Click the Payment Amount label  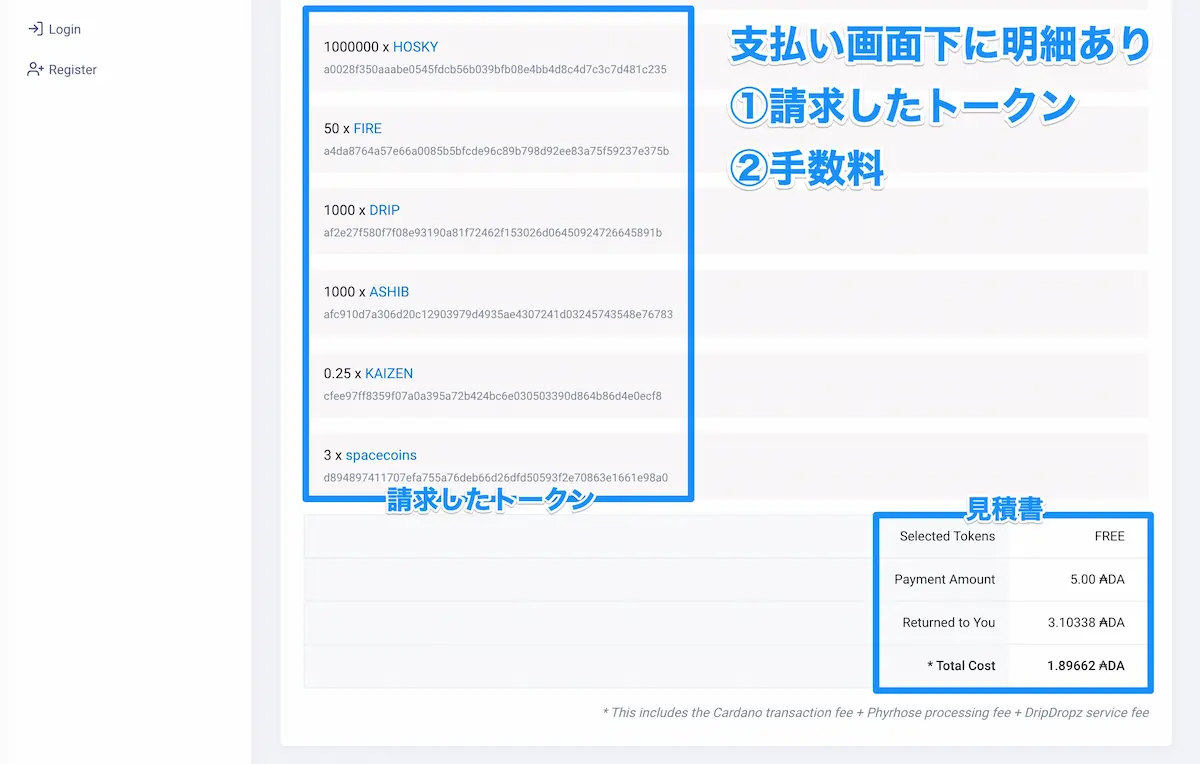pos(945,579)
